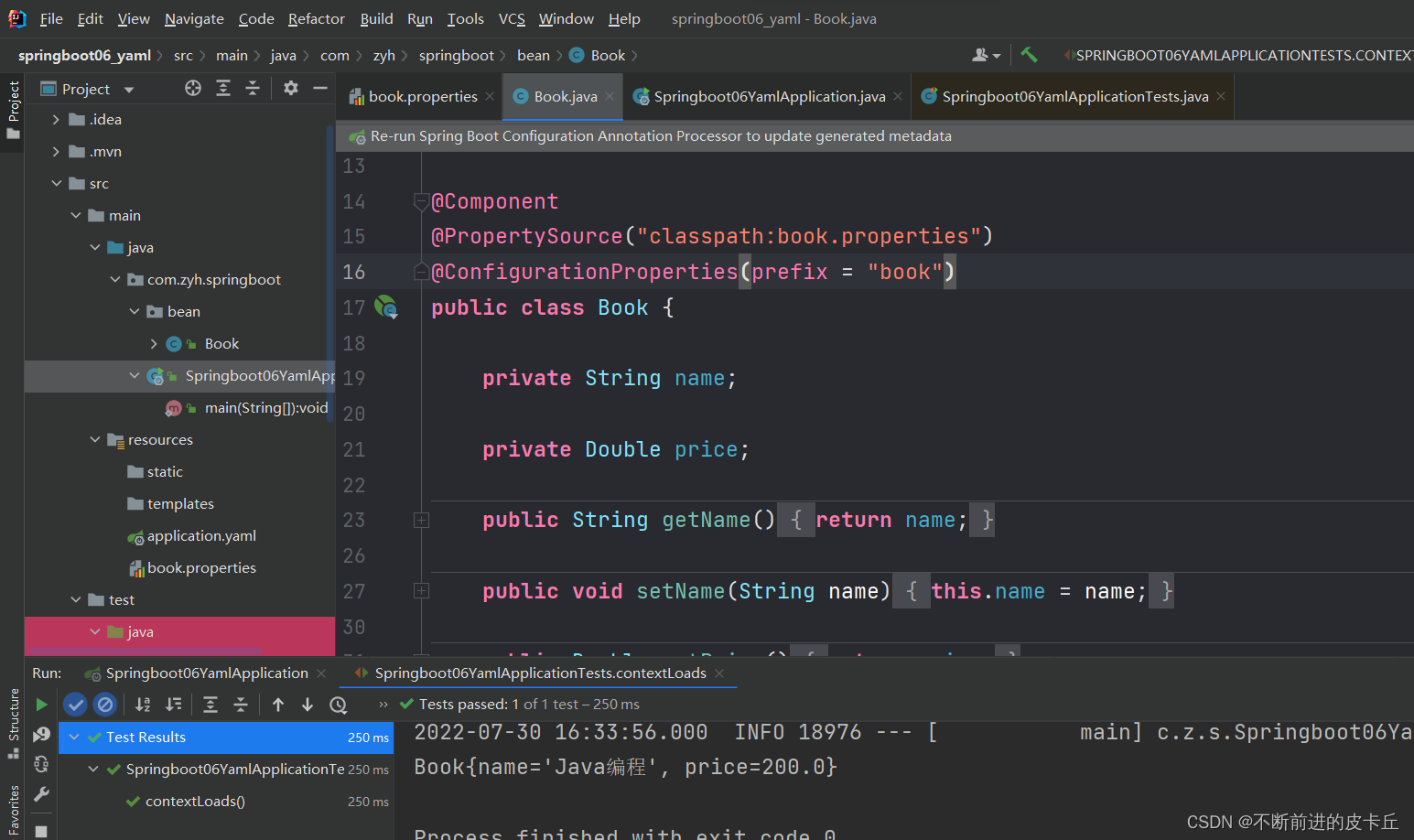This screenshot has height=840, width=1414.
Task: Click Spring bean gutter icon on line 17
Action: tap(386, 307)
